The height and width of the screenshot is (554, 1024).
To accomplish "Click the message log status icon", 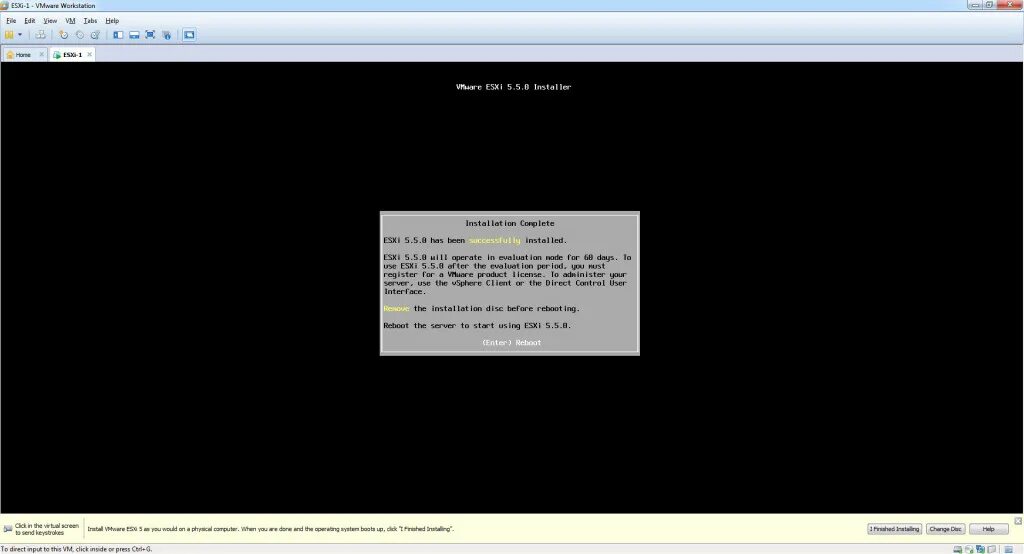I will [x=1009, y=549].
